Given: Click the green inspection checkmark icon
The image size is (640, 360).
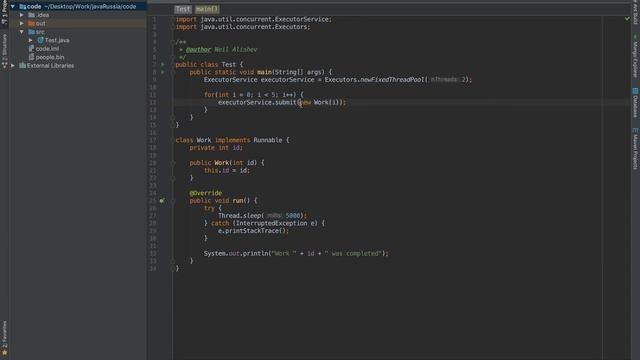Looking at the screenshot, I should tap(627, 19).
